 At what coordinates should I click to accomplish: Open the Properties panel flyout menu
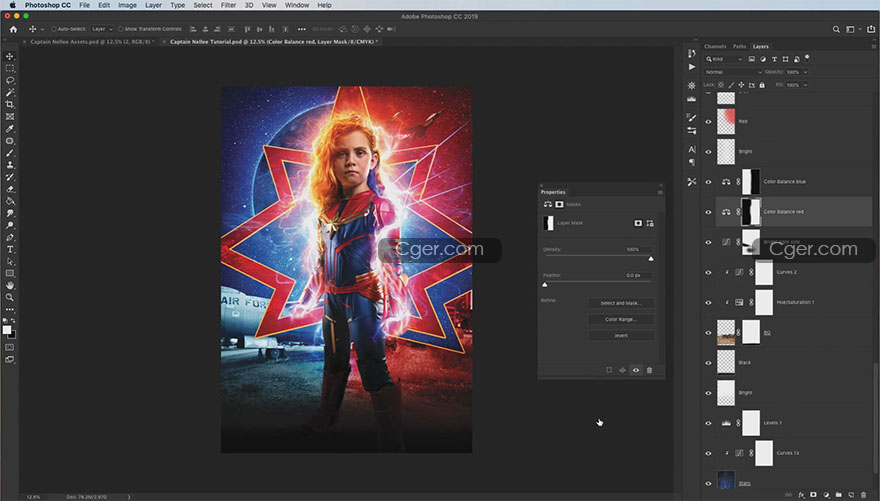tap(660, 192)
